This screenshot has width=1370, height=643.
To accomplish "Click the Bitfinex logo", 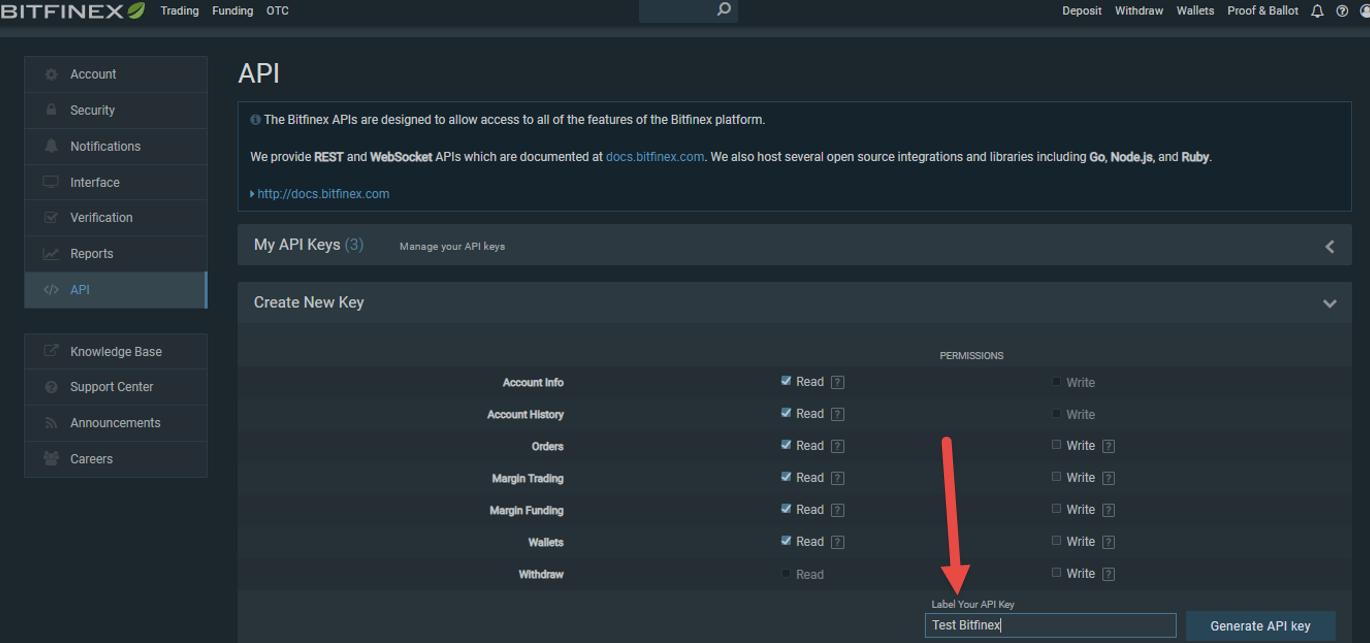I will 73,11.
